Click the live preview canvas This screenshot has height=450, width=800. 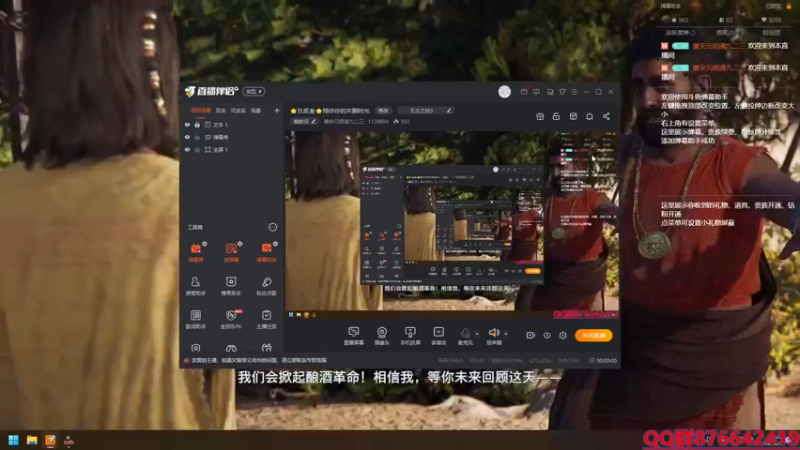tap(451, 225)
